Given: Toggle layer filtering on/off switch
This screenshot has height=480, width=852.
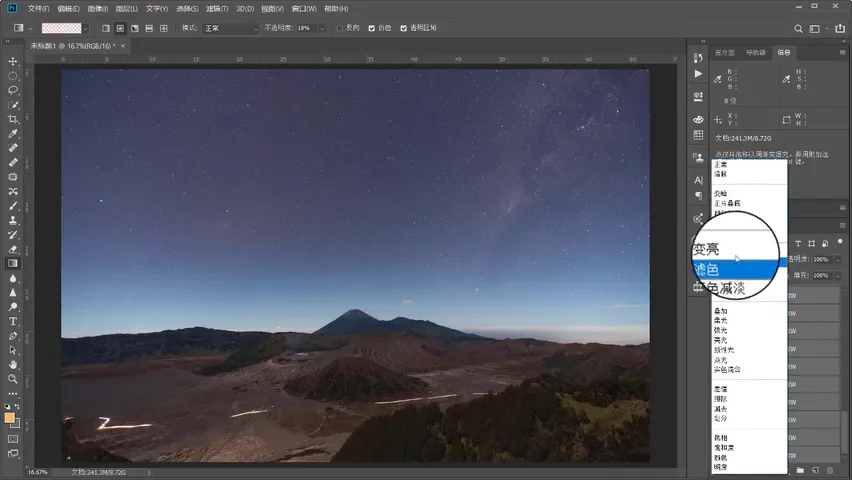Looking at the screenshot, I should pyautogui.click(x=840, y=242).
